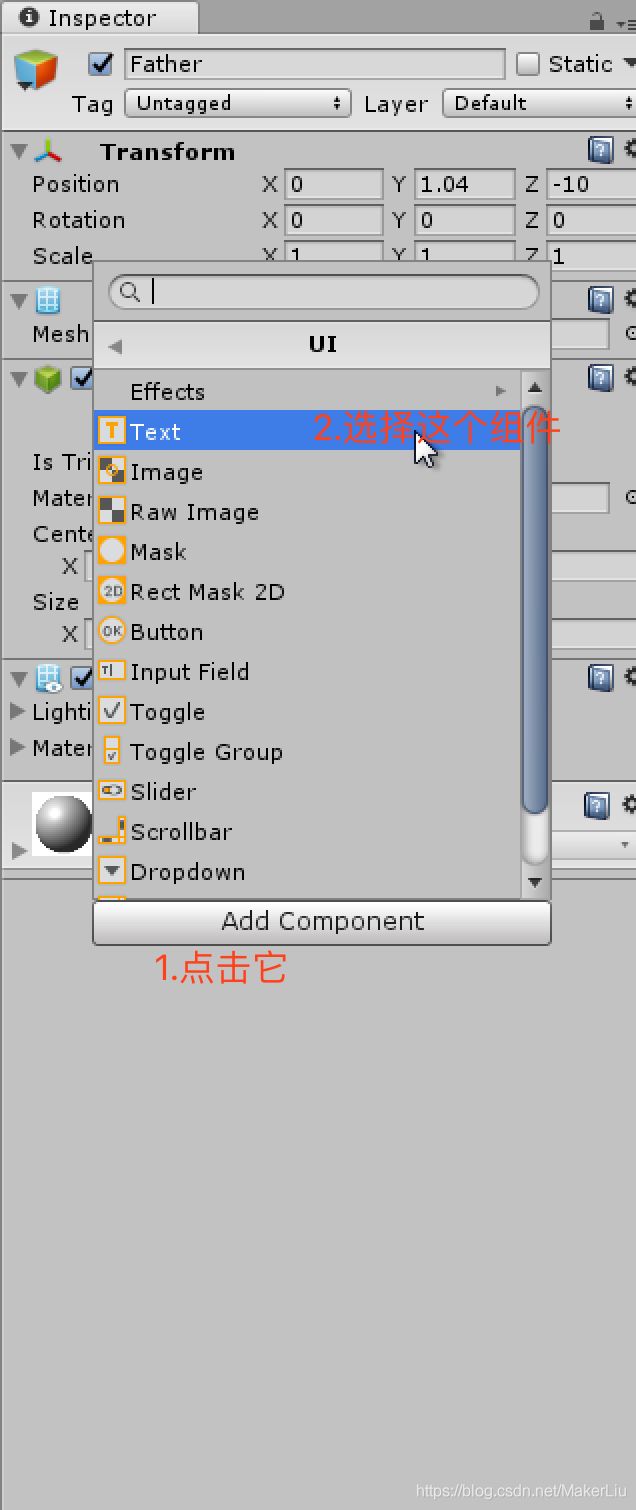Select the Text component entry
The height and width of the screenshot is (1510, 636).
308,432
